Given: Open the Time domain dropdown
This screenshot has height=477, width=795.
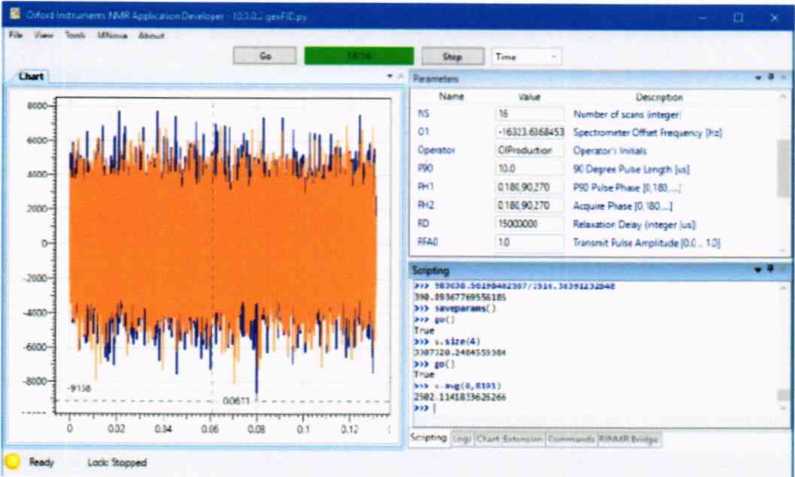Looking at the screenshot, I should point(526,57).
